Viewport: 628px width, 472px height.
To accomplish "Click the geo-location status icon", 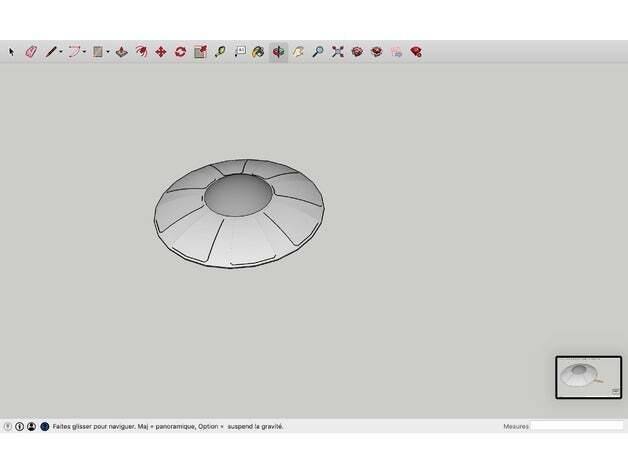I will tap(8, 426).
